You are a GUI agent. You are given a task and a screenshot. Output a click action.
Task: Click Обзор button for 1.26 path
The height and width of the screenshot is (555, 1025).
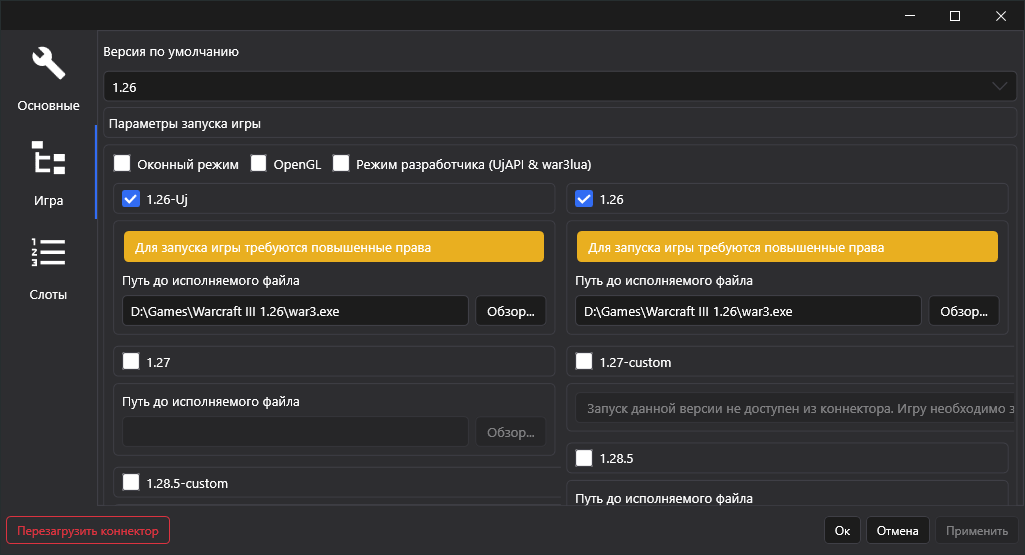(x=964, y=311)
